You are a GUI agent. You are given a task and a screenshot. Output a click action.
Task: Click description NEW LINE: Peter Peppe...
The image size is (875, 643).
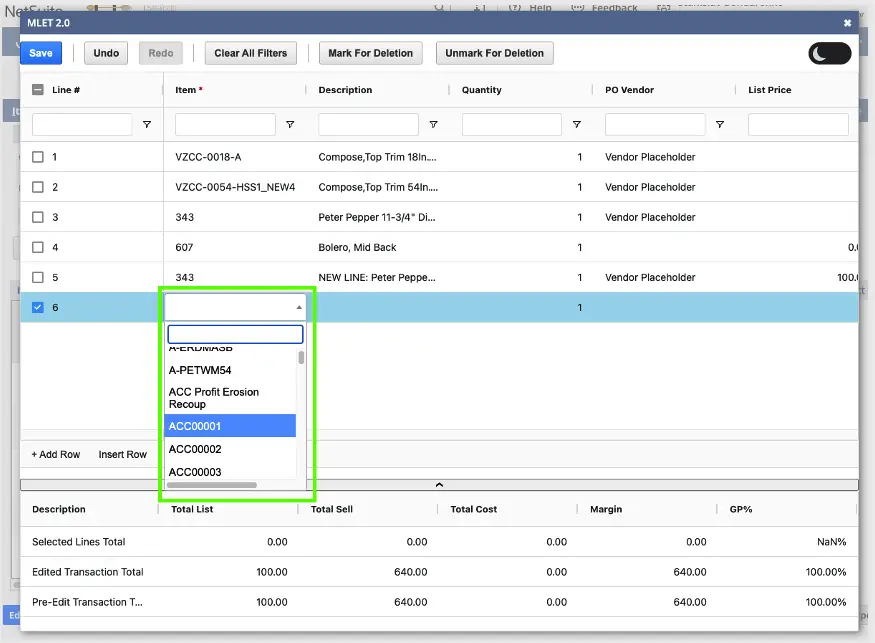[x=377, y=277]
